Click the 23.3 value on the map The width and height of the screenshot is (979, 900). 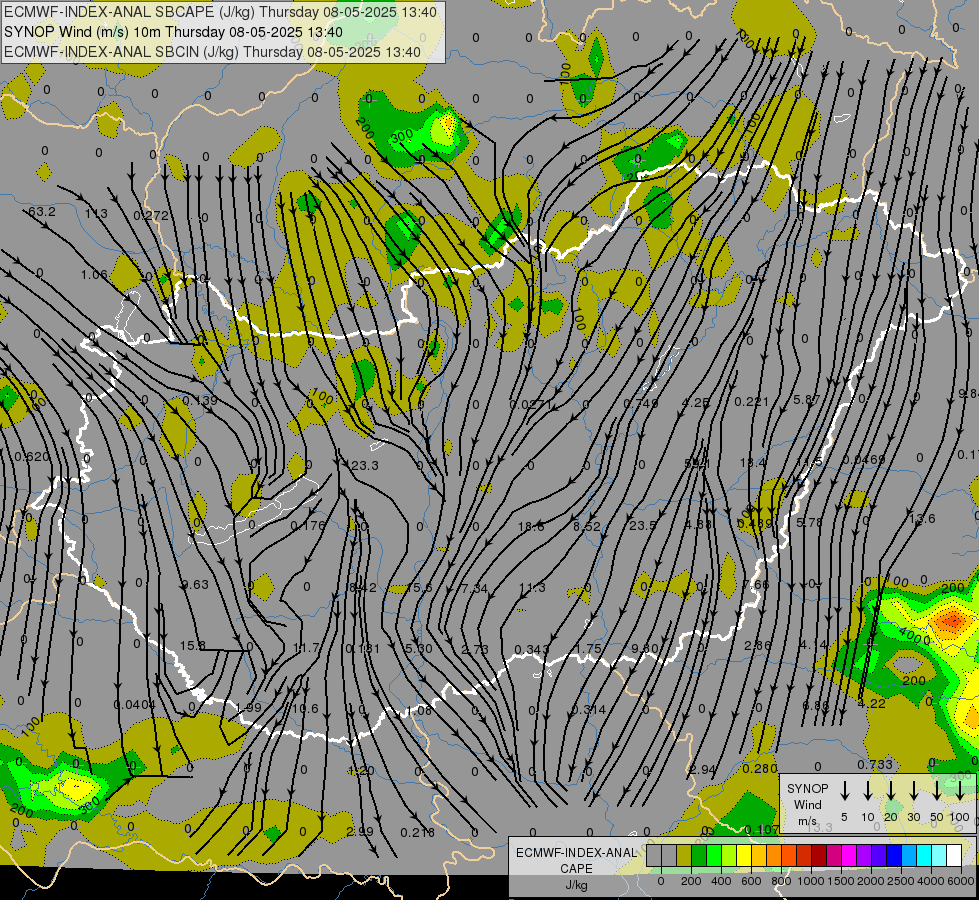coord(365,465)
